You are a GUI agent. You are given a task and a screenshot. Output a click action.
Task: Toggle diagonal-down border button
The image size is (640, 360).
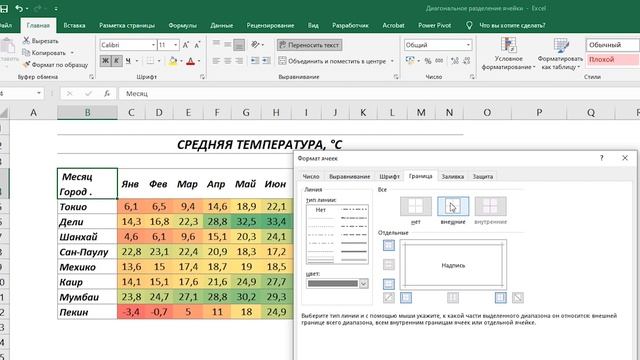pos(518,298)
